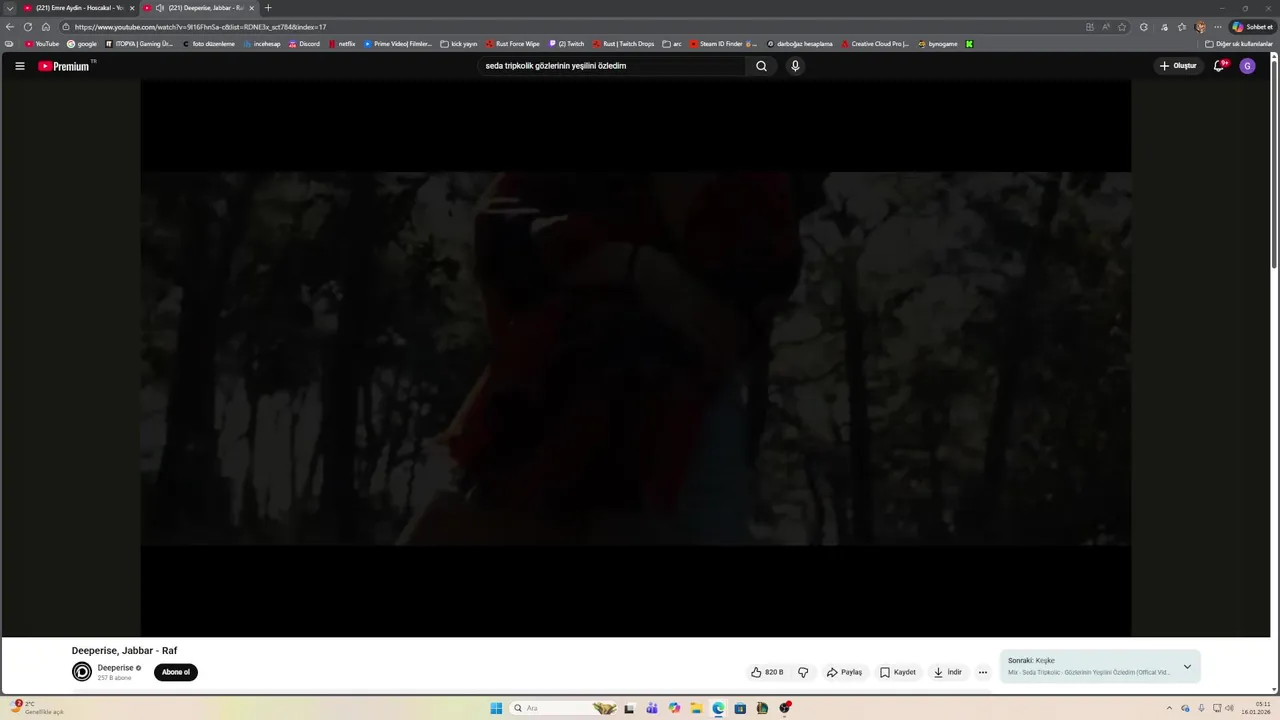Image resolution: width=1280 pixels, height=720 pixels.
Task: Open a new browser tab
Action: (268, 8)
